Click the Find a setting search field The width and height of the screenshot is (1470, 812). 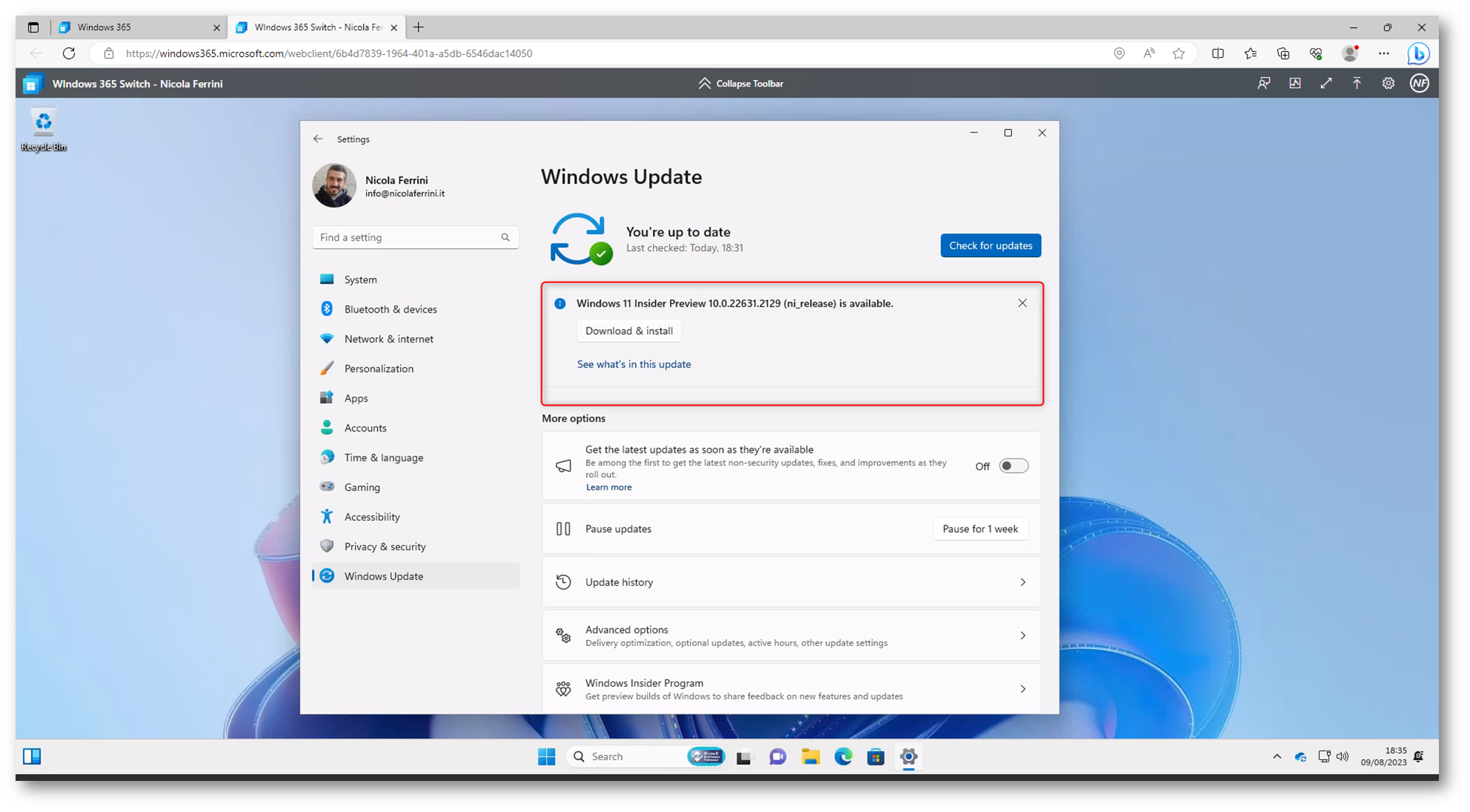[408, 237]
